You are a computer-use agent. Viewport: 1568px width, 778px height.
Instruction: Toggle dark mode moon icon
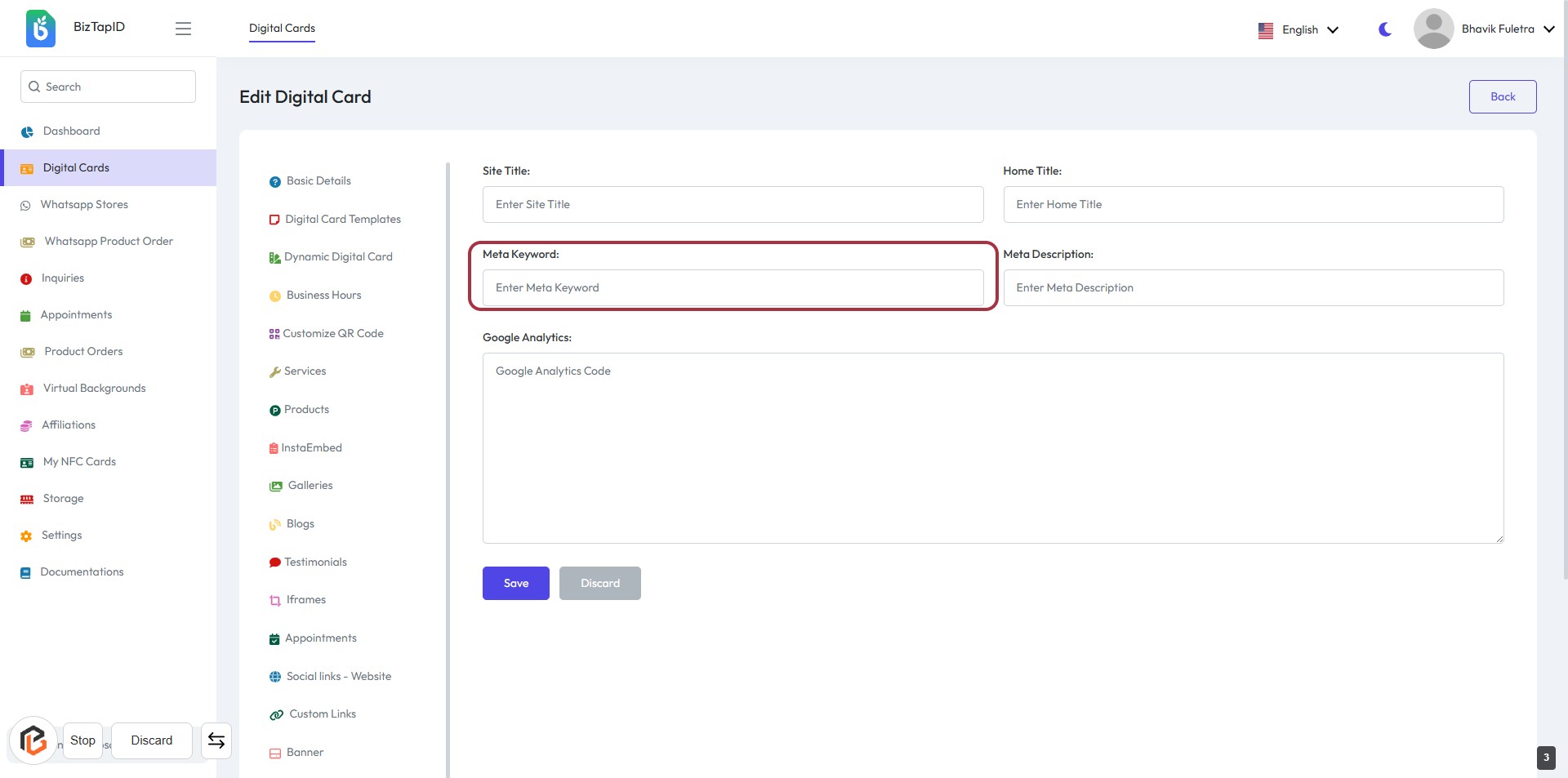coord(1385,29)
